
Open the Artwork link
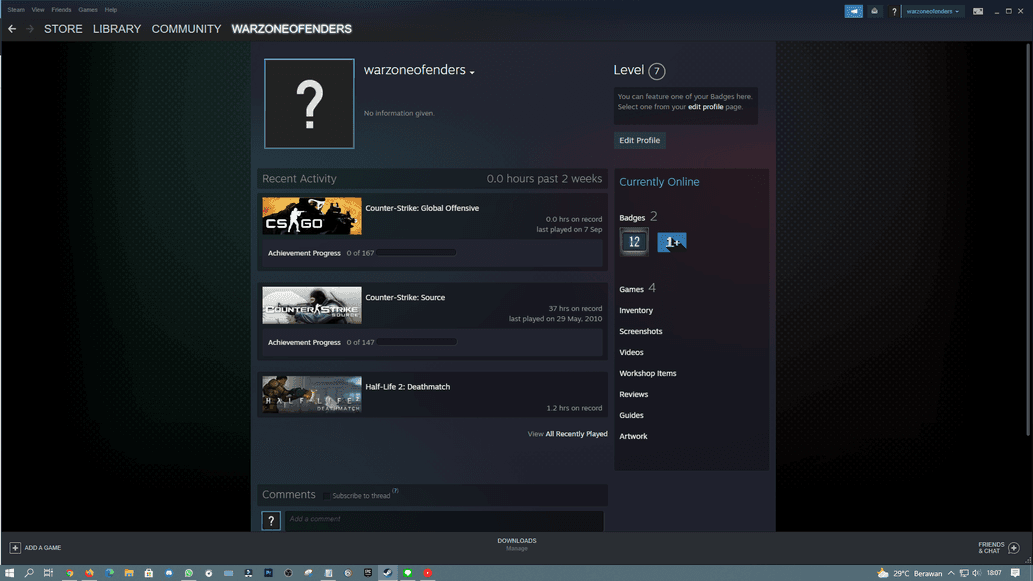633,436
